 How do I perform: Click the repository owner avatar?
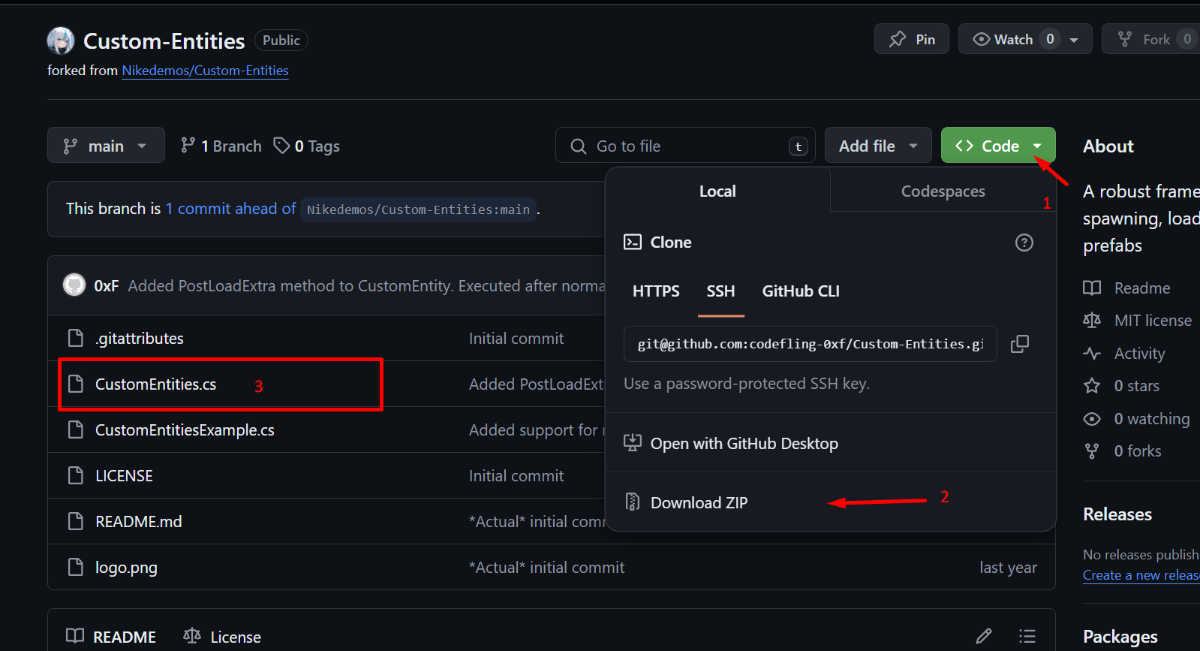tap(61, 41)
